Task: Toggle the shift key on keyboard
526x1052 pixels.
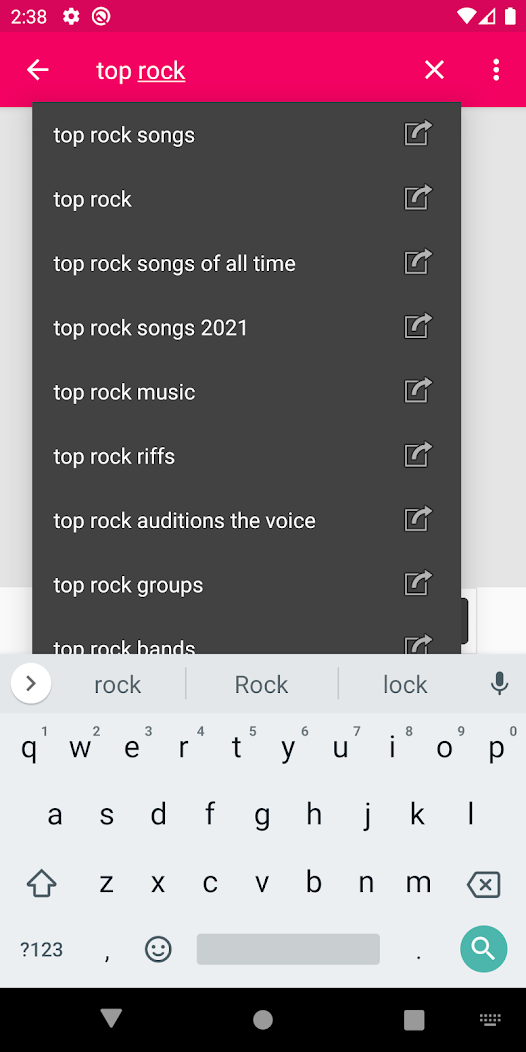Action: [42, 884]
